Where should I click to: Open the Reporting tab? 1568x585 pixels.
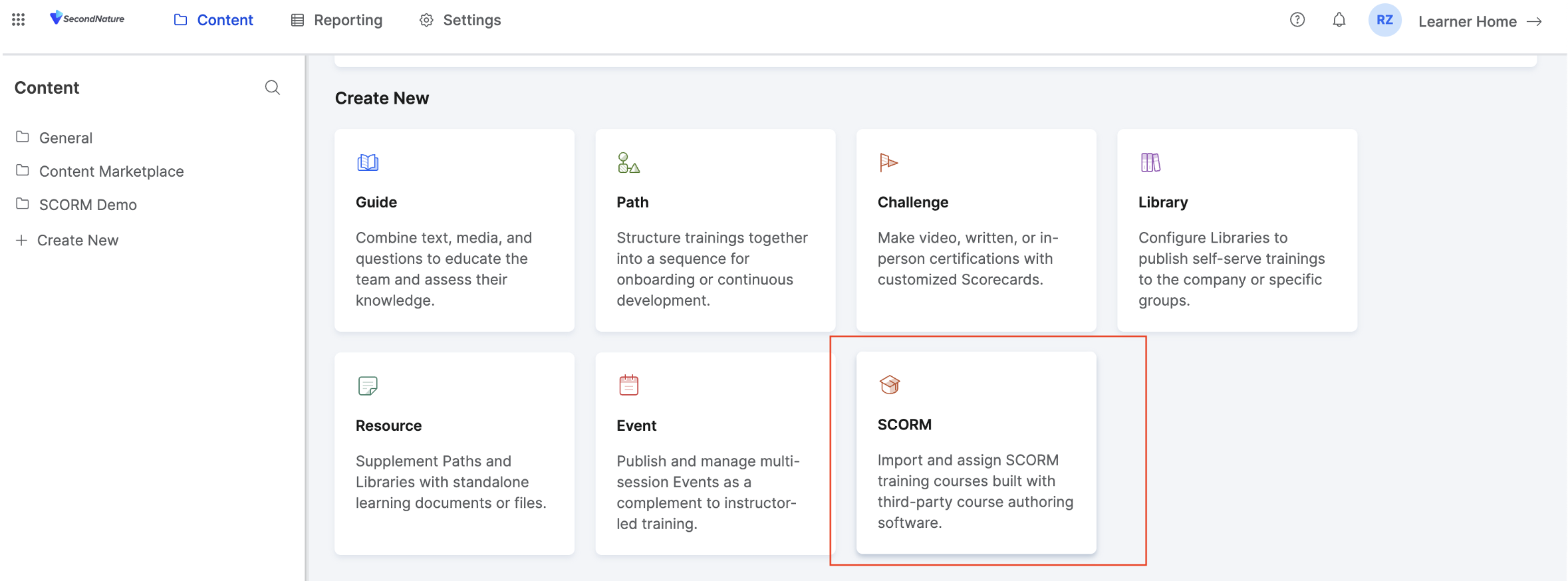[x=336, y=20]
